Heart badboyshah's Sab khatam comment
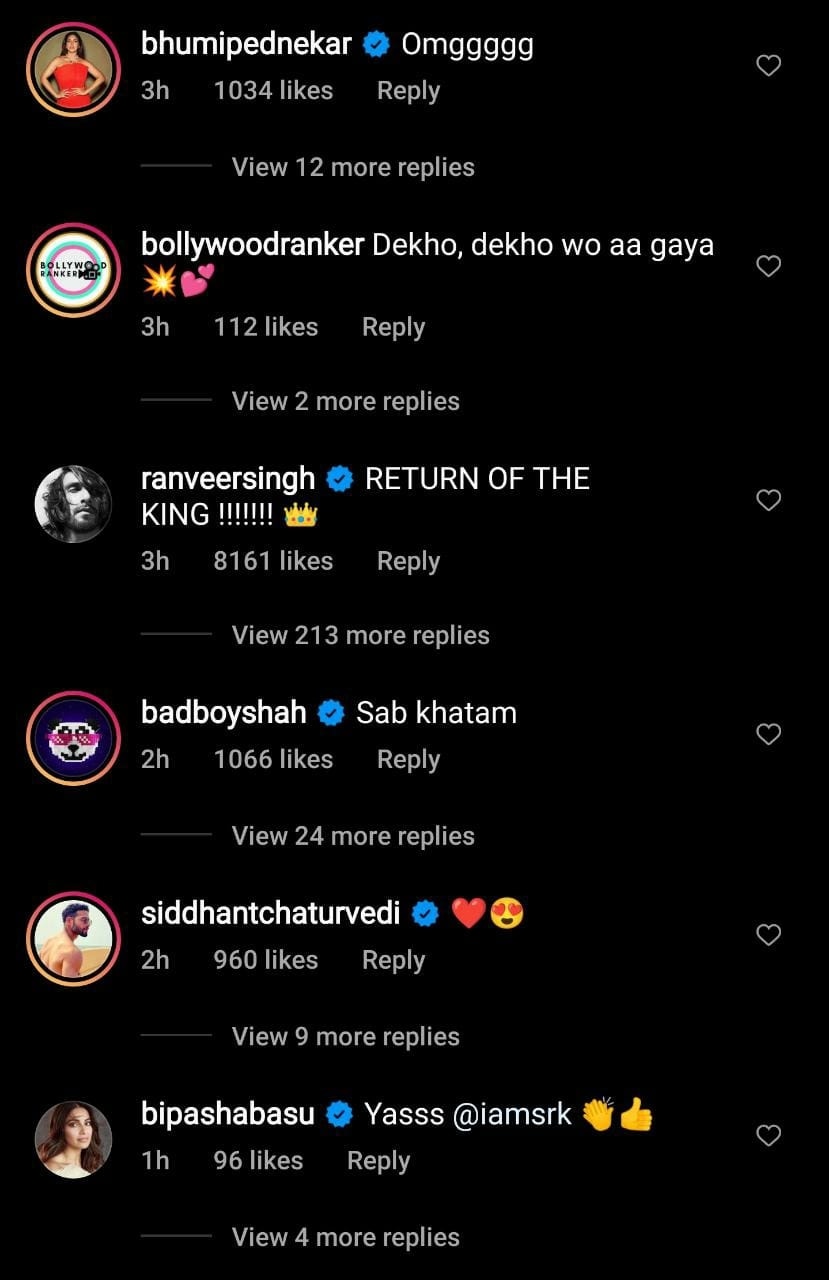Viewport: 829px width, 1280px height. click(x=768, y=734)
